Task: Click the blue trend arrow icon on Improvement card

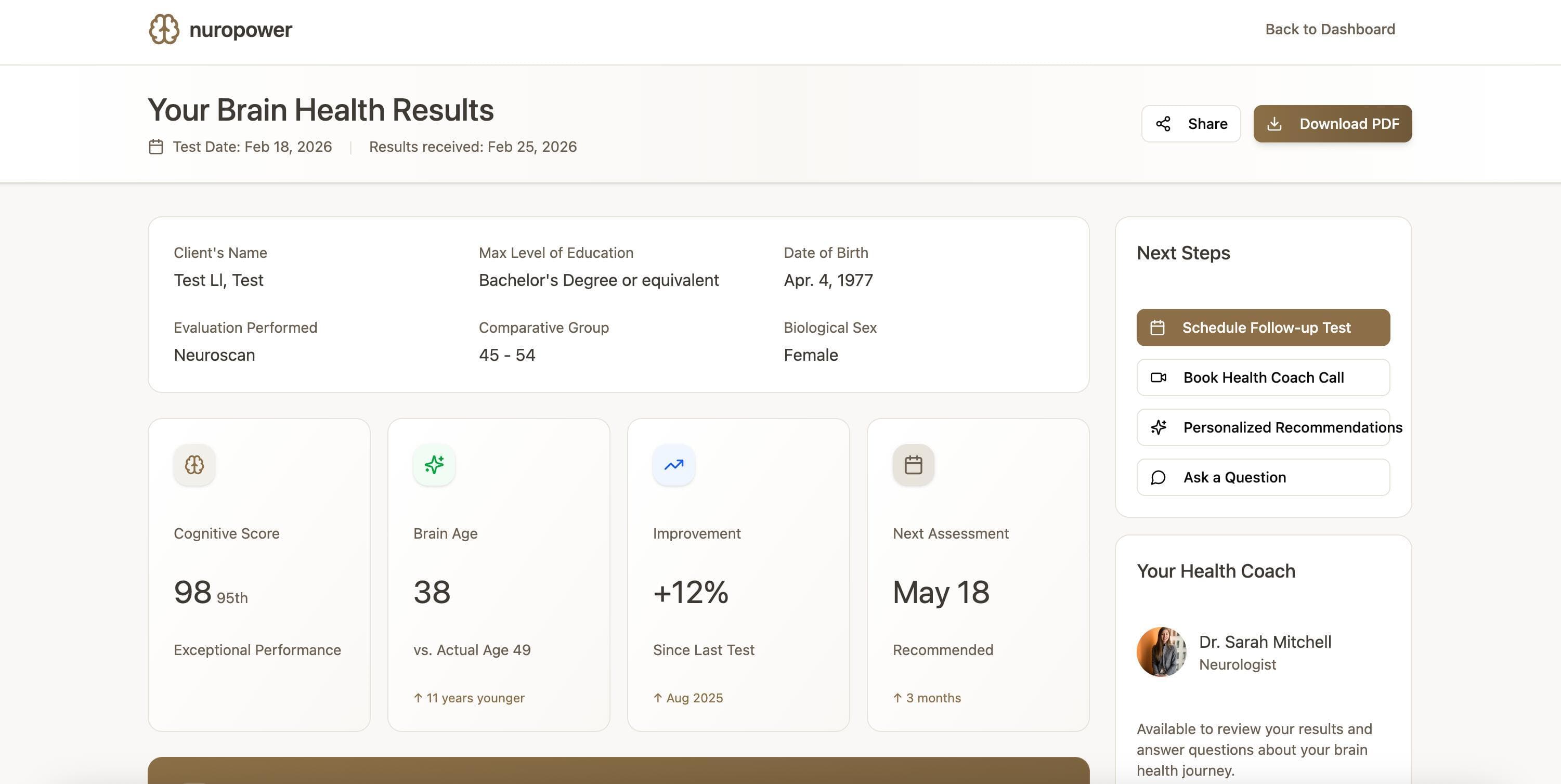Action: [x=673, y=465]
